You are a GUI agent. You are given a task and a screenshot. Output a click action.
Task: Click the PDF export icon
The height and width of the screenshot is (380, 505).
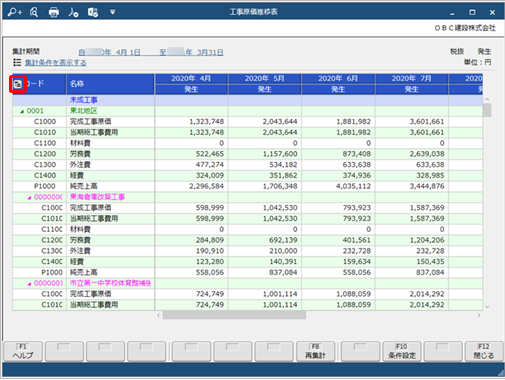click(x=73, y=12)
